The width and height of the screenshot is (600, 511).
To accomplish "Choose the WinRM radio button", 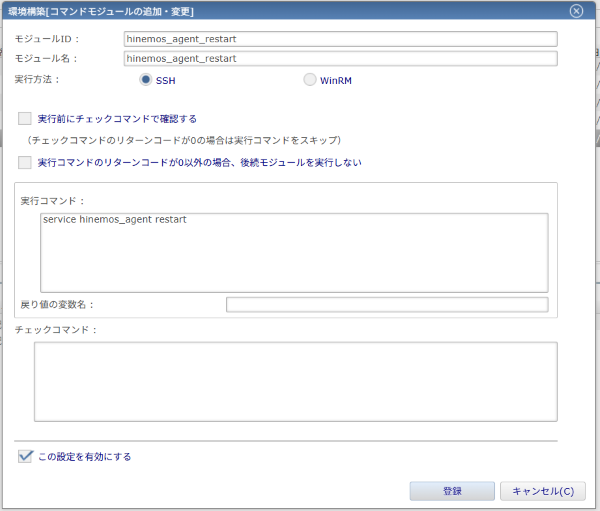I will [x=310, y=79].
